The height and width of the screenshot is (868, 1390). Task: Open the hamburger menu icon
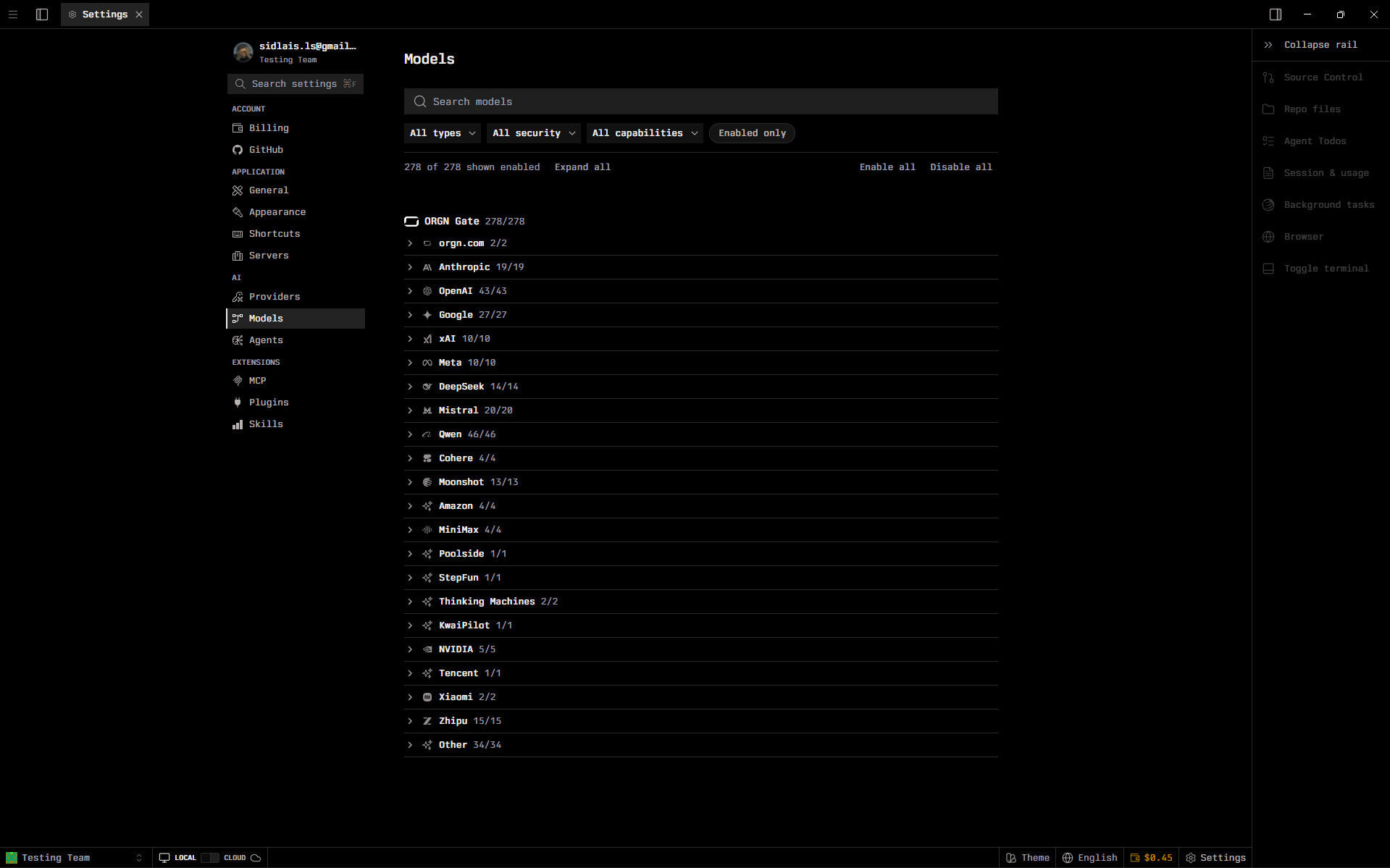click(x=13, y=14)
